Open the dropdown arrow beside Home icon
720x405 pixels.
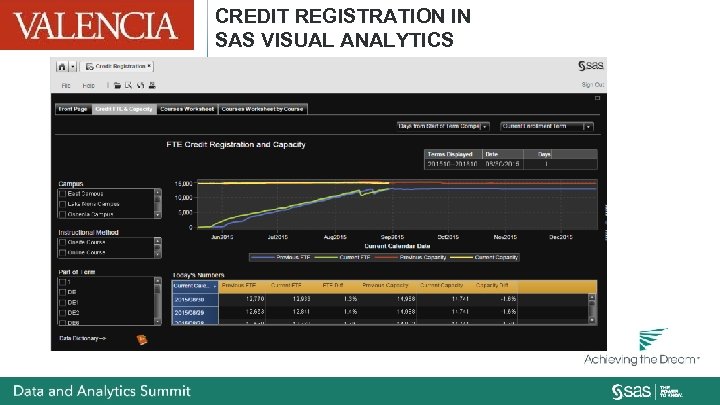click(73, 67)
